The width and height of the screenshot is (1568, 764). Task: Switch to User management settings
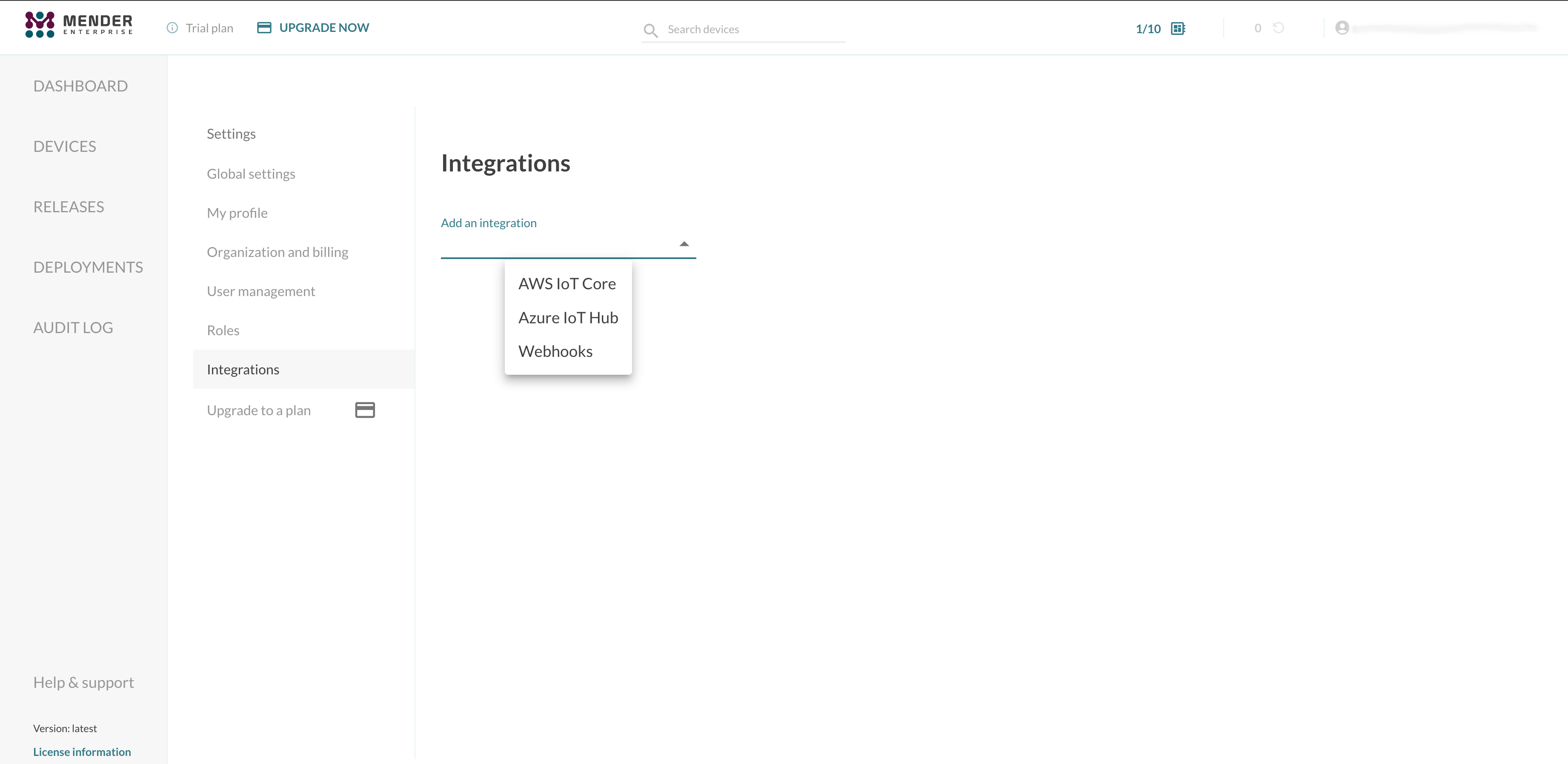(x=260, y=291)
